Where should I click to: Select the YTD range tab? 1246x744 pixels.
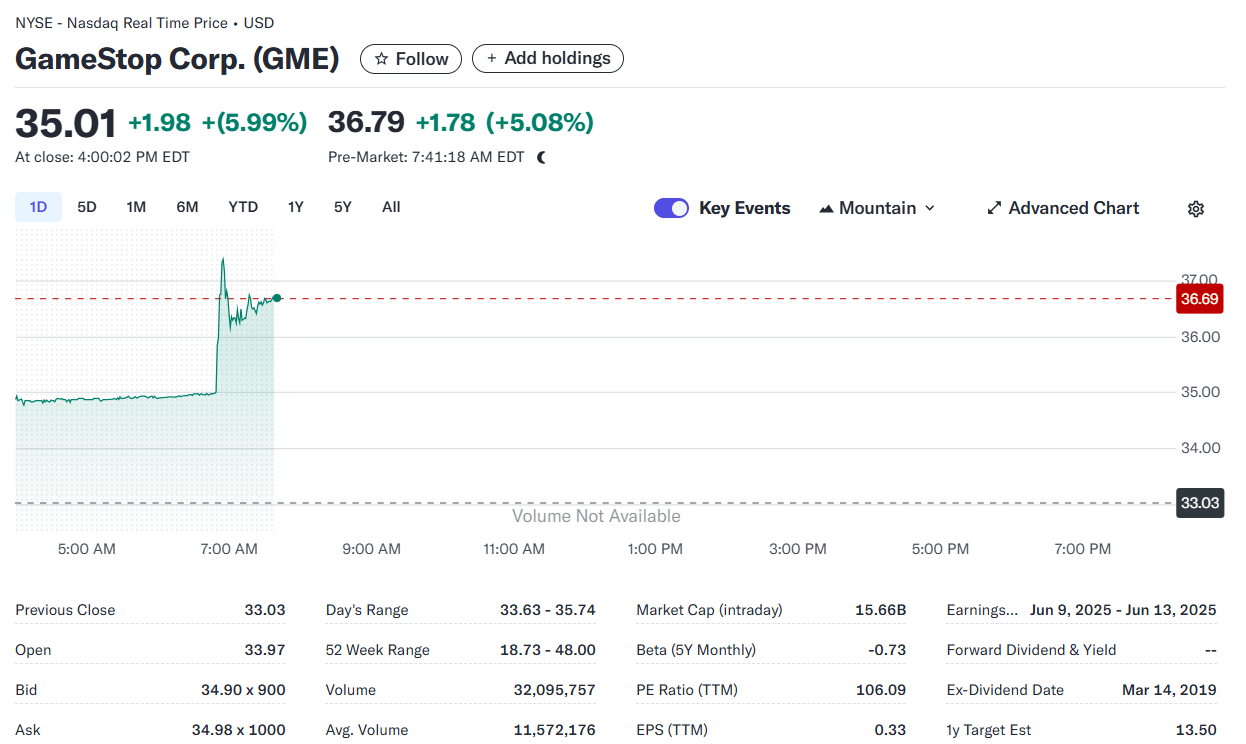243,207
